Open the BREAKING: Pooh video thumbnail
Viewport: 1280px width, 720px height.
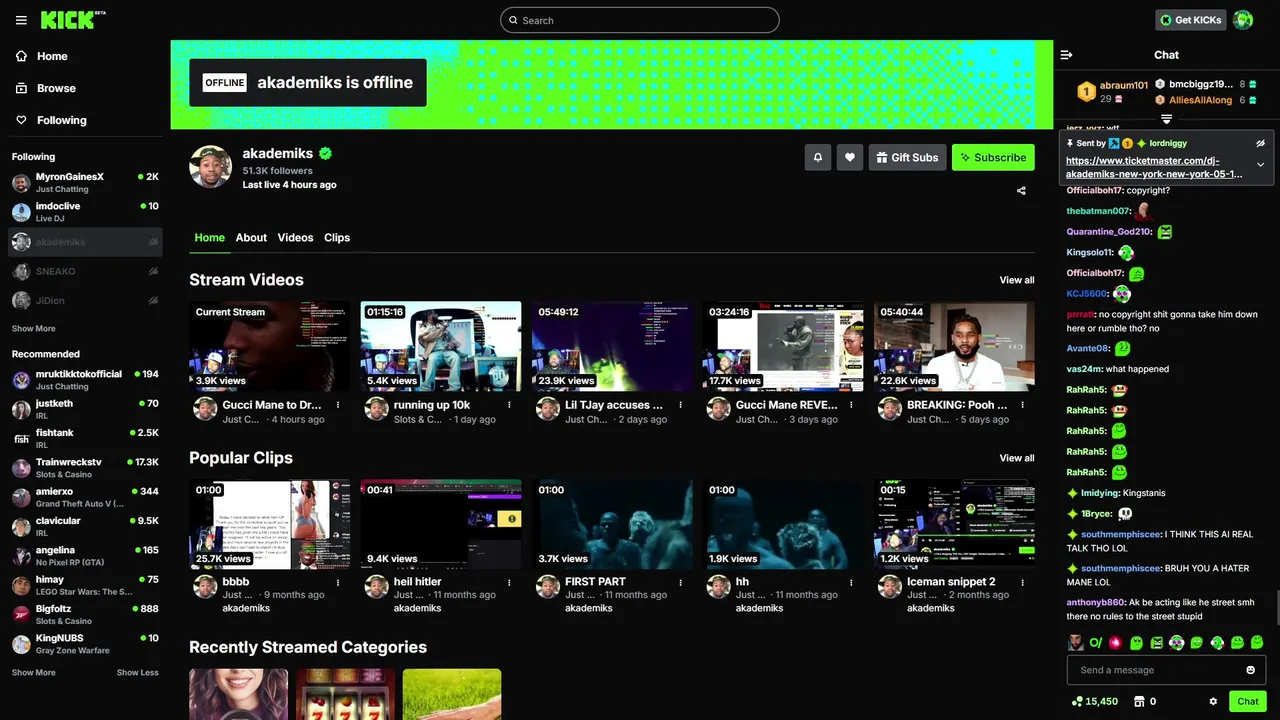[954, 346]
